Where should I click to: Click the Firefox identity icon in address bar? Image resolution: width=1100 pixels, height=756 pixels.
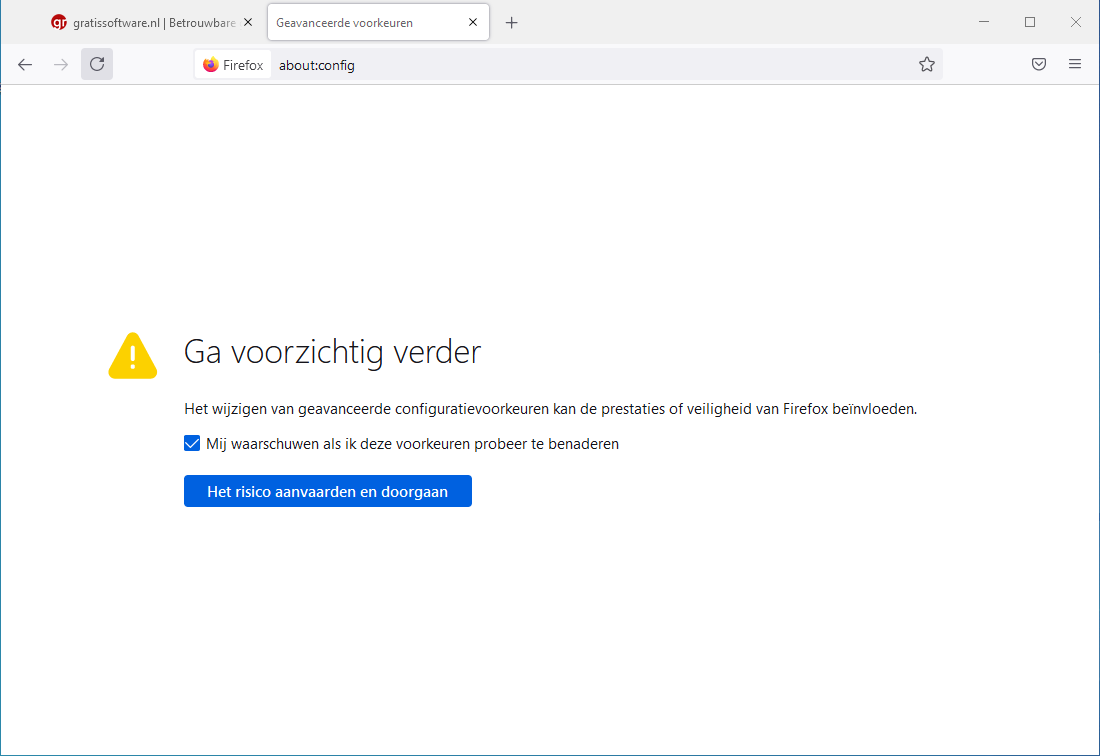click(x=233, y=65)
